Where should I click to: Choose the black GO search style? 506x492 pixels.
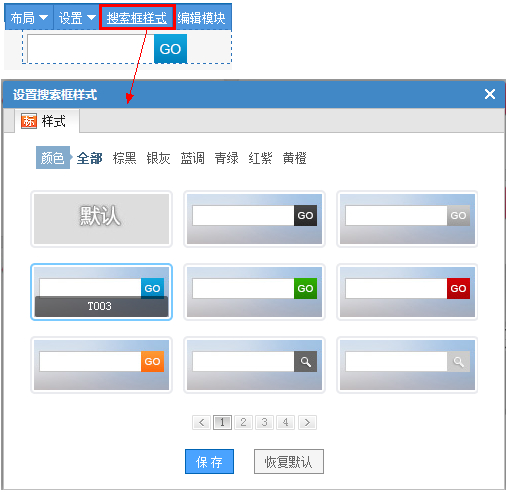[x=254, y=219]
